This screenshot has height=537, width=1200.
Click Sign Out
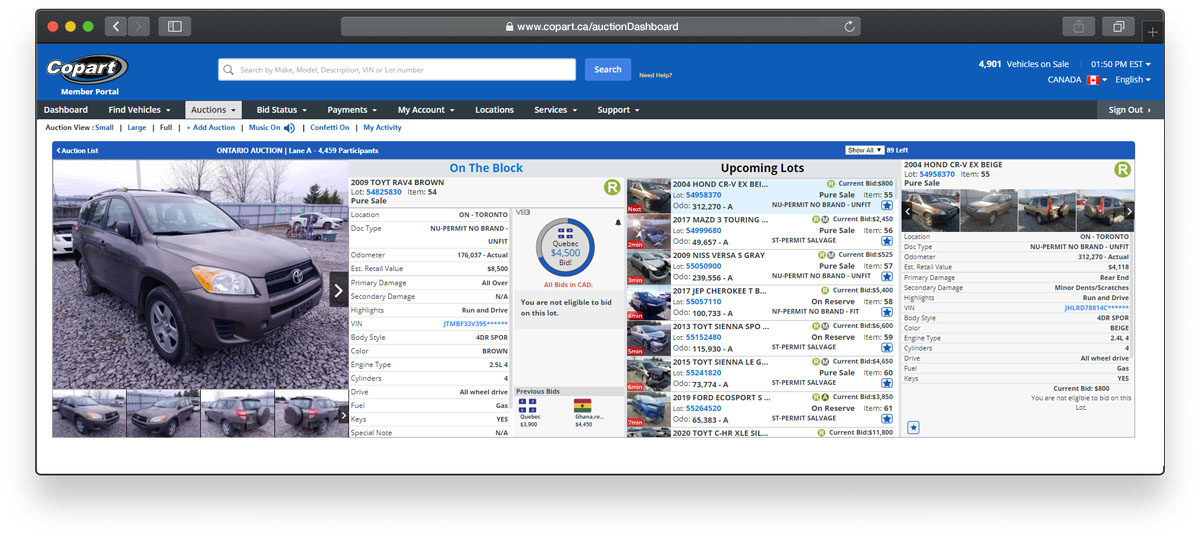click(1130, 110)
